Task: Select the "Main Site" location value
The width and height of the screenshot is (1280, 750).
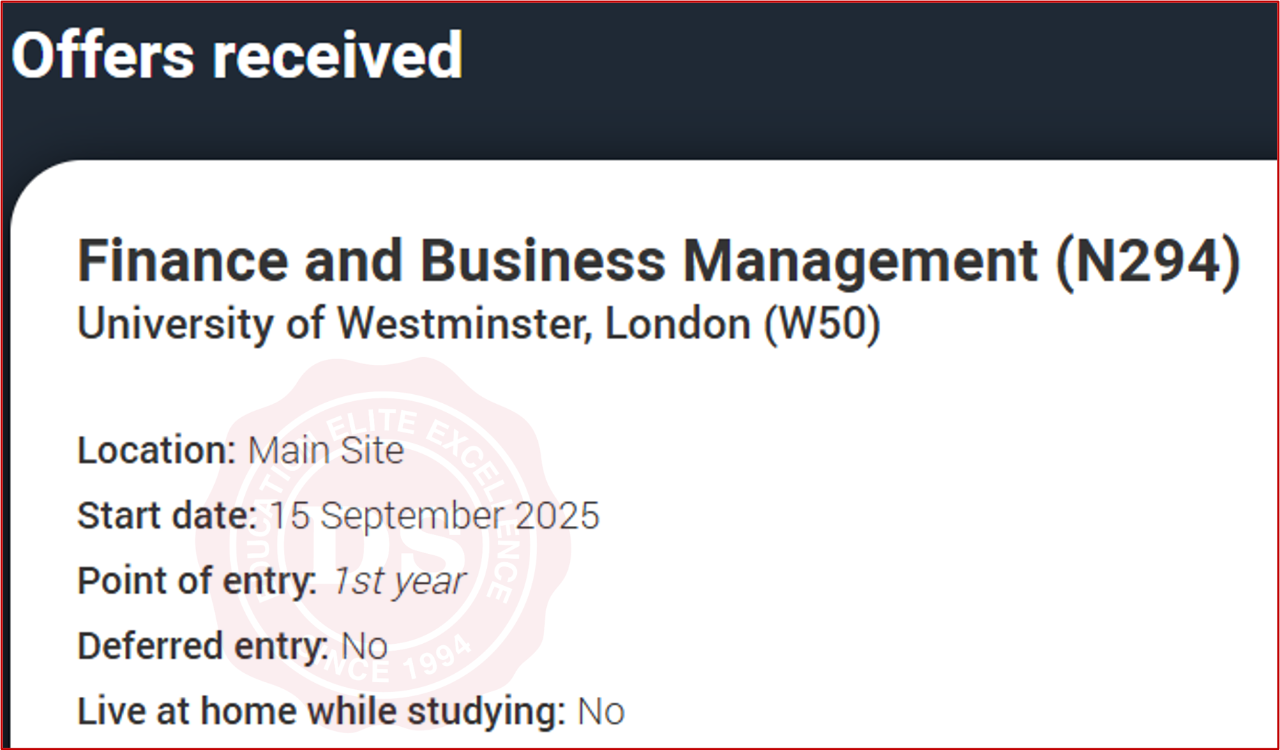Action: pos(326,451)
